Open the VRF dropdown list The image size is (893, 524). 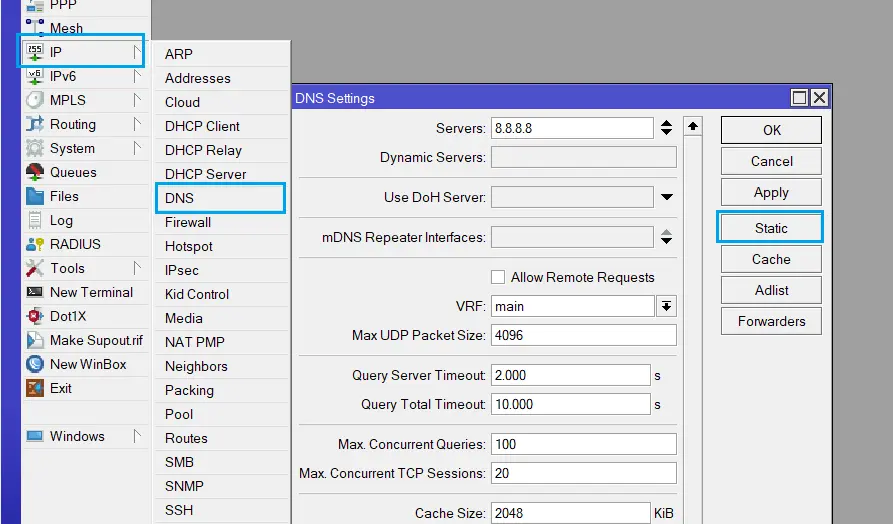pos(666,306)
